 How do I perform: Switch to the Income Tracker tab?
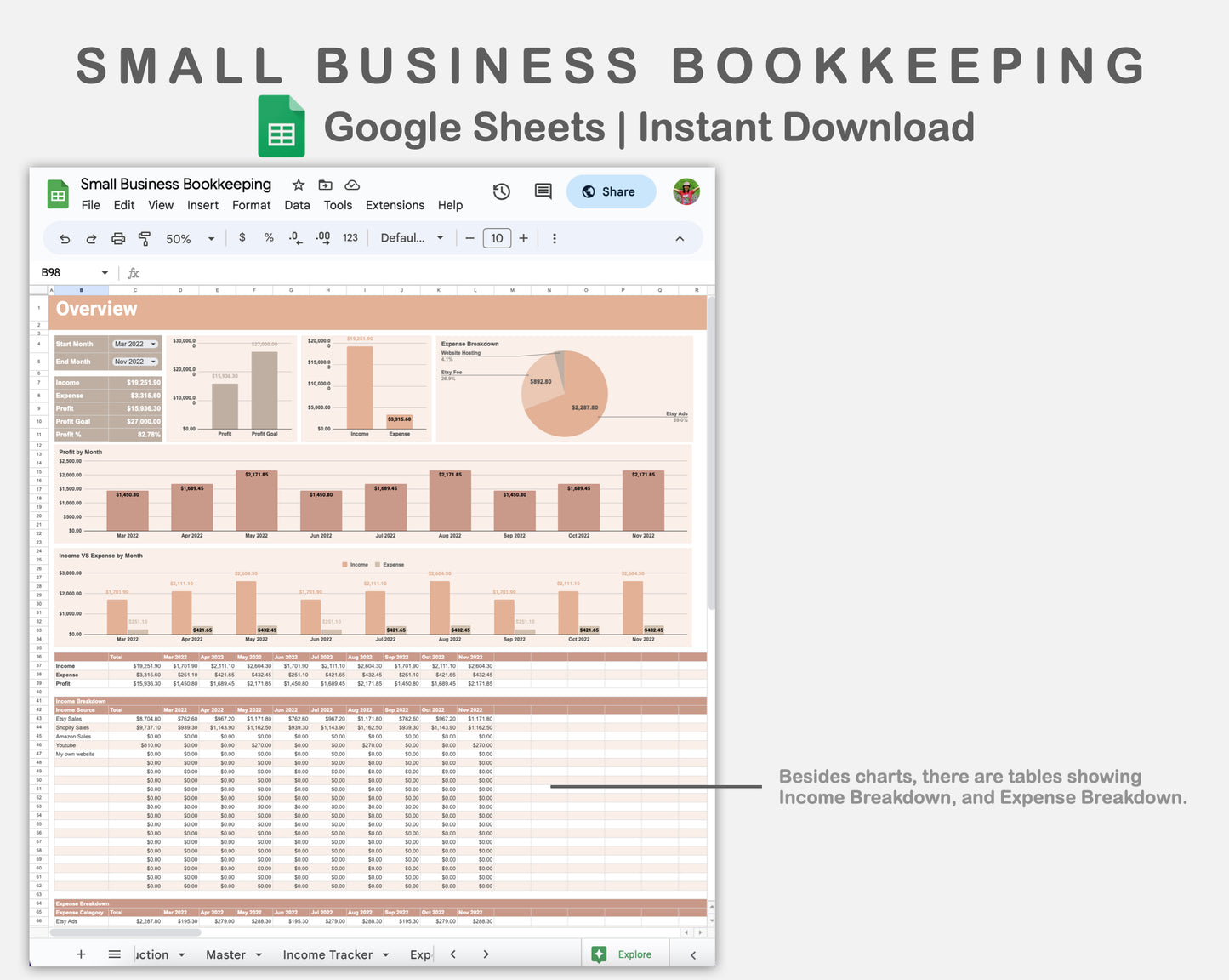click(327, 954)
